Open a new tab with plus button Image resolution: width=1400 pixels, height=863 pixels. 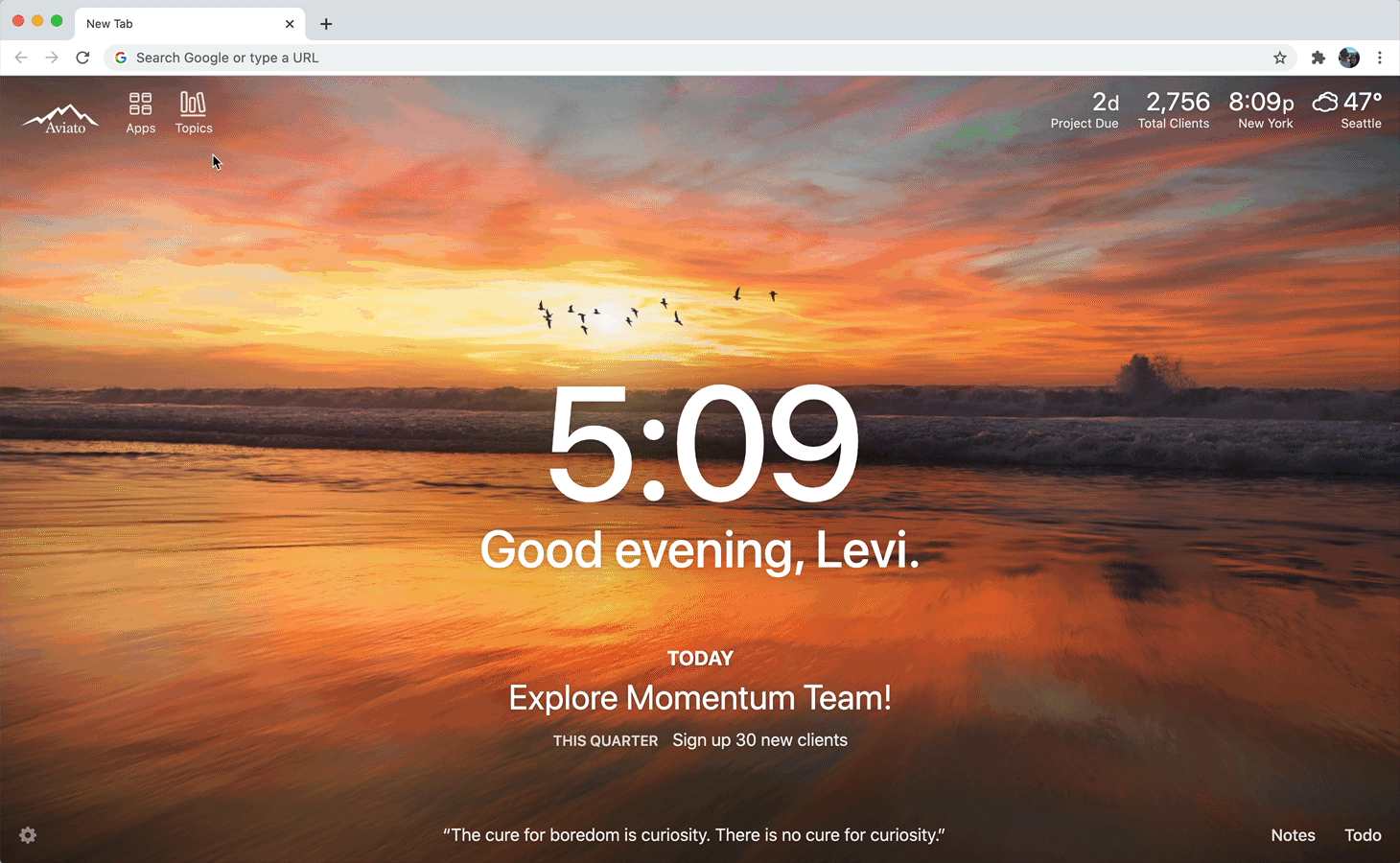pyautogui.click(x=326, y=24)
